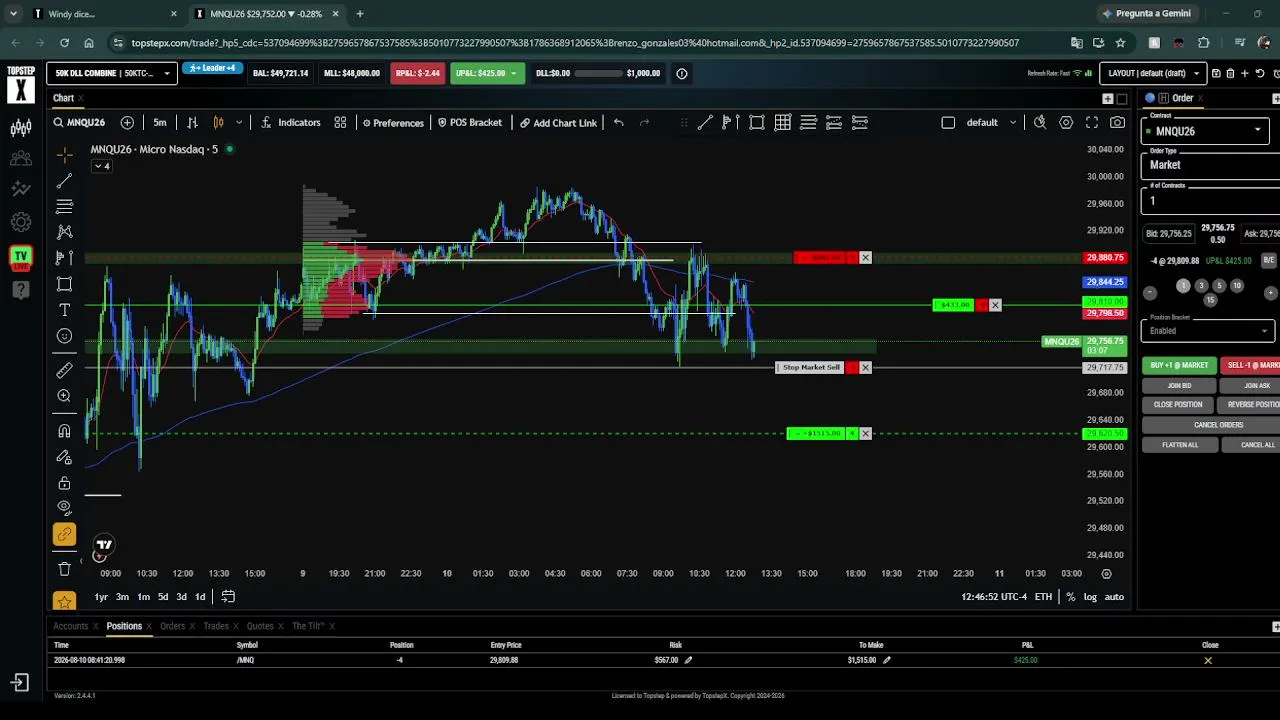Click the B/E breakeven button
This screenshot has height=720, width=1280.
(x=1269, y=260)
